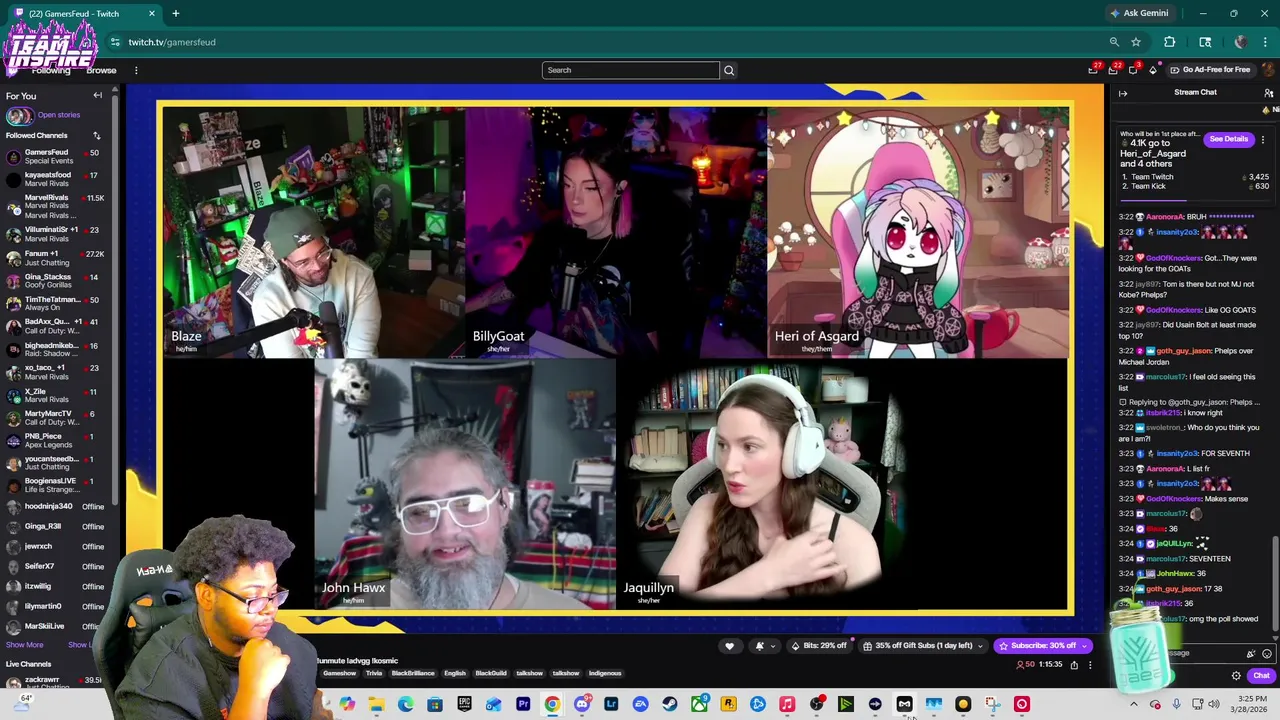The image size is (1280, 720).
Task: Open the Xbox app in taskbar
Action: click(699, 705)
